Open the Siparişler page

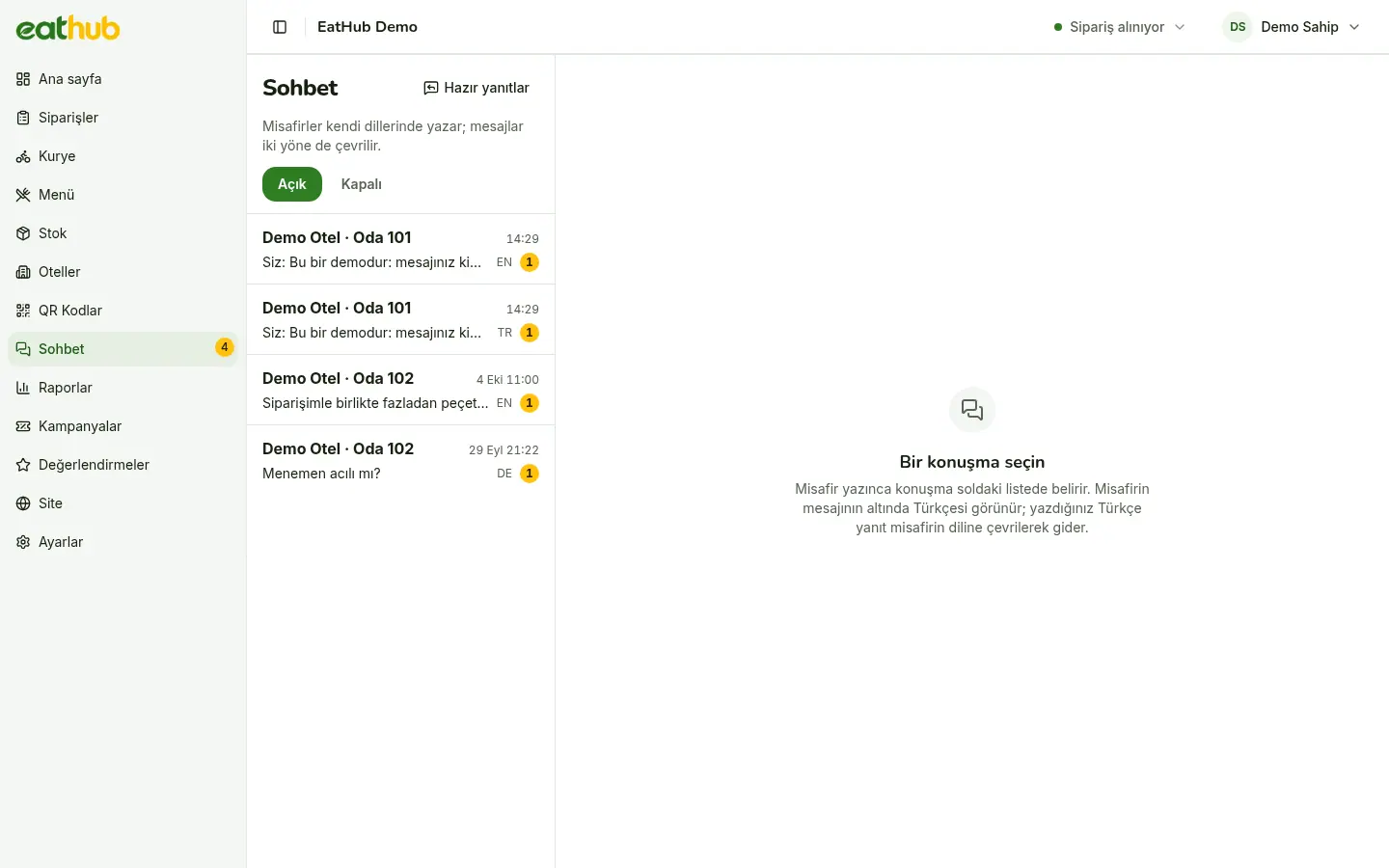click(x=123, y=118)
